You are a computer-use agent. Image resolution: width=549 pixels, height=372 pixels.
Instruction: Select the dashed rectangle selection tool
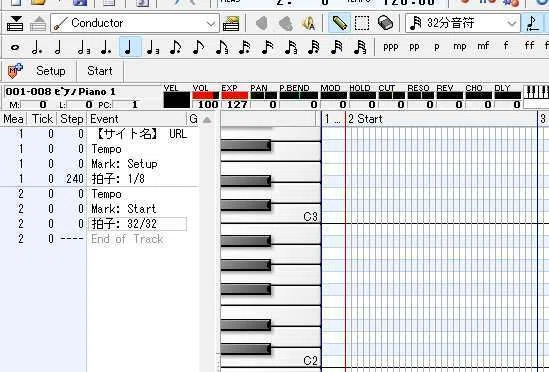coord(362,23)
